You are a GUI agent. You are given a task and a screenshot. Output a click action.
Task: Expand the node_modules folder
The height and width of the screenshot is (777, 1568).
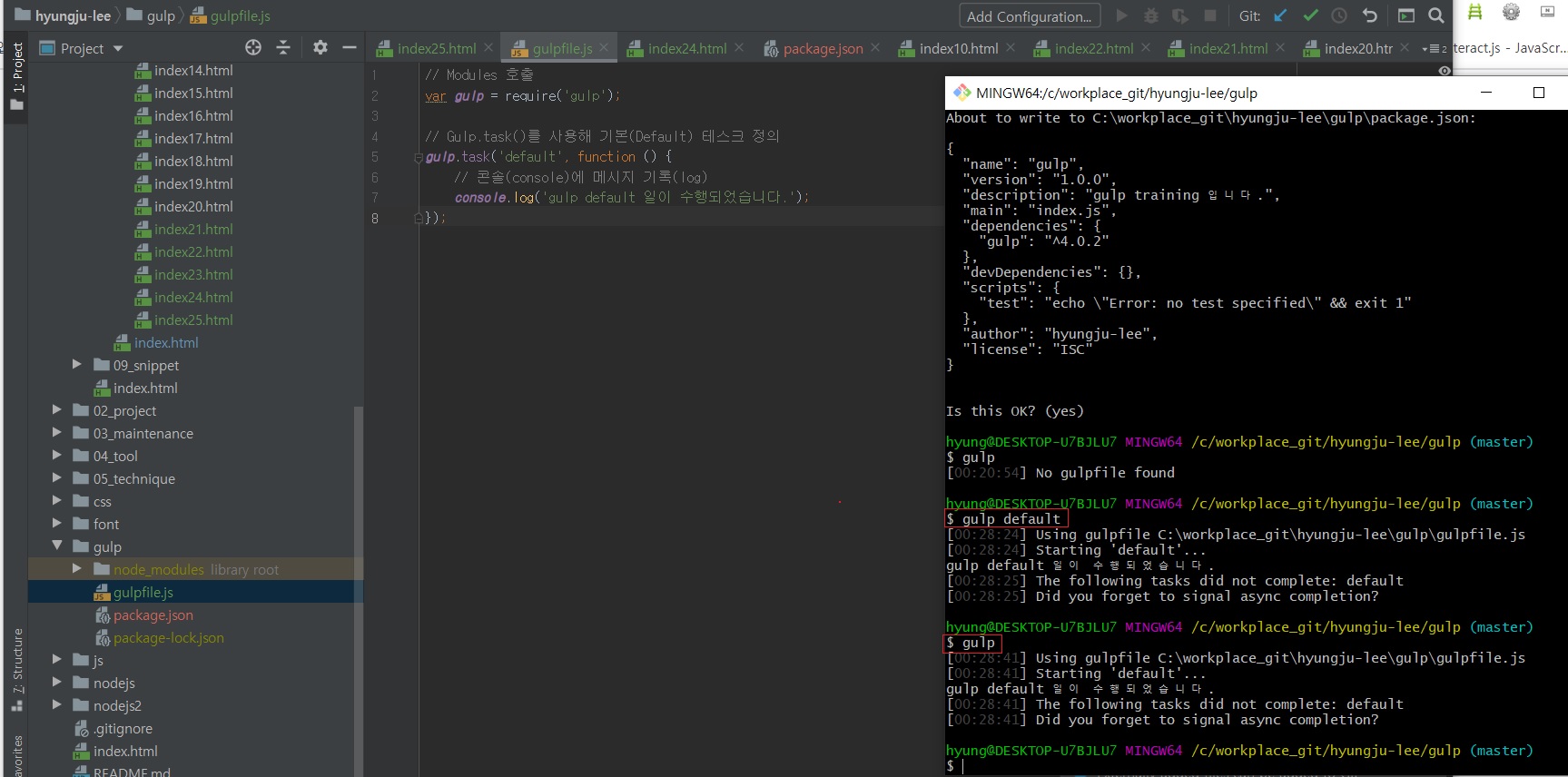point(77,569)
